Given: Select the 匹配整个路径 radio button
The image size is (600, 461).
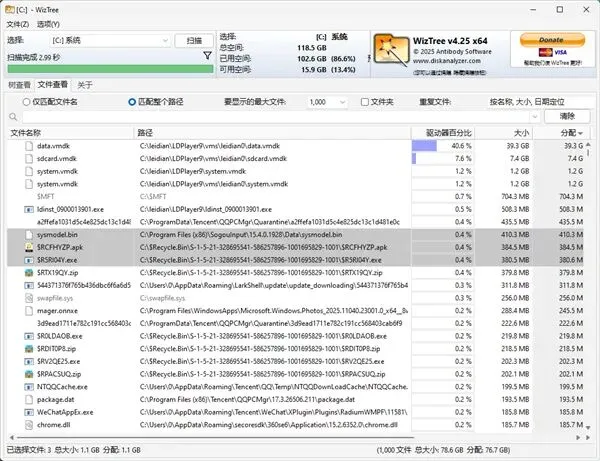Looking at the screenshot, I should tap(132, 102).
